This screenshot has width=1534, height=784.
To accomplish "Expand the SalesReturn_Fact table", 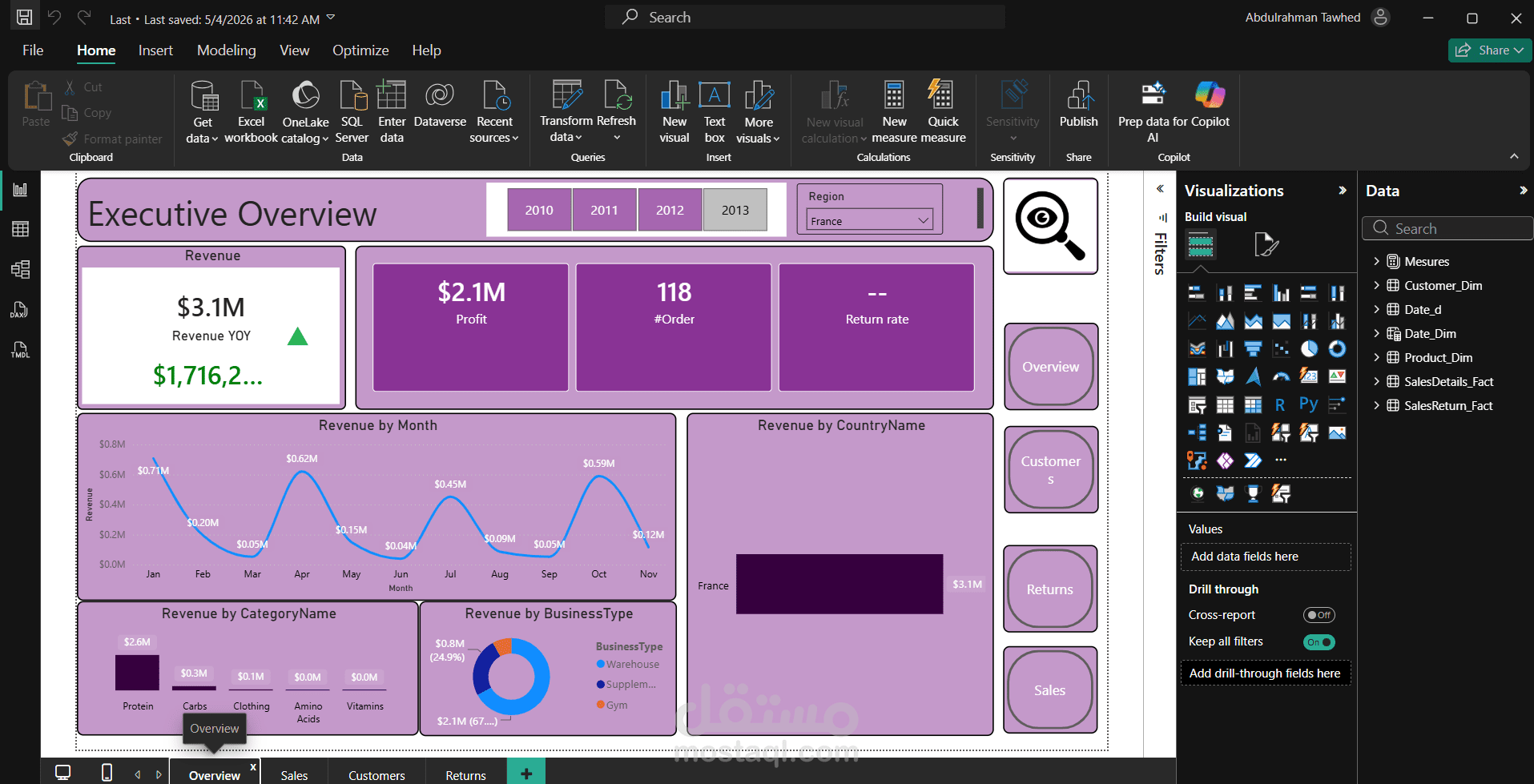I will point(1376,405).
